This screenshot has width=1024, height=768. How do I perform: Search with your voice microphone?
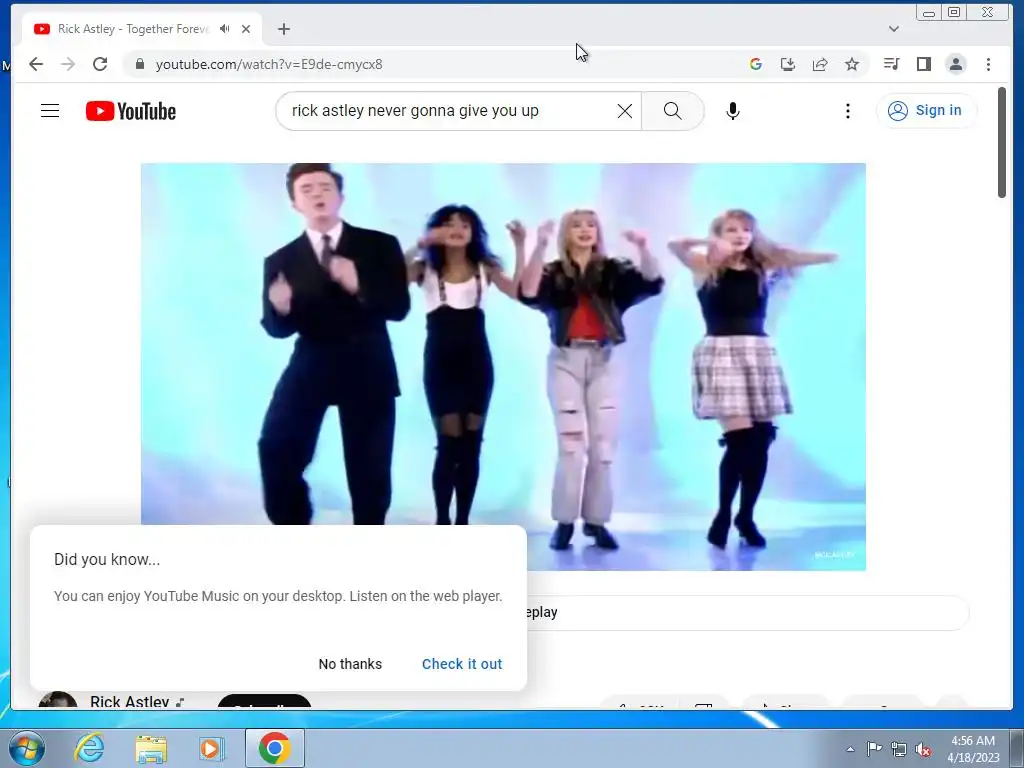pos(733,111)
